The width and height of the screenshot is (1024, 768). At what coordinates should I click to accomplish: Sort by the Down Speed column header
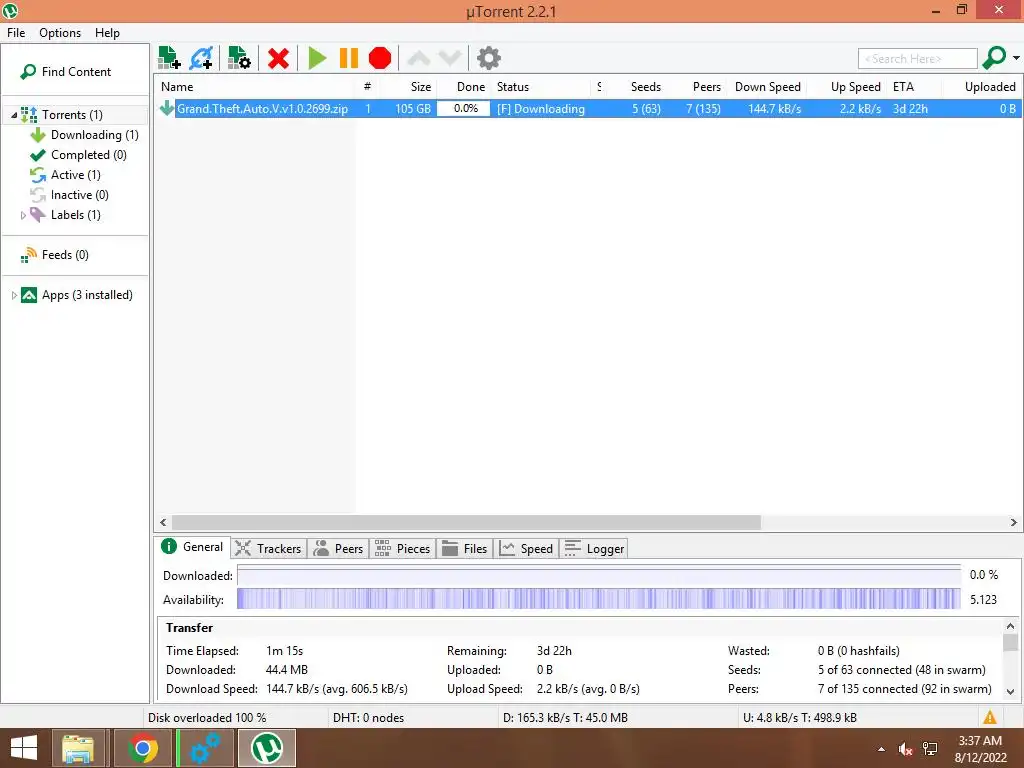767,87
